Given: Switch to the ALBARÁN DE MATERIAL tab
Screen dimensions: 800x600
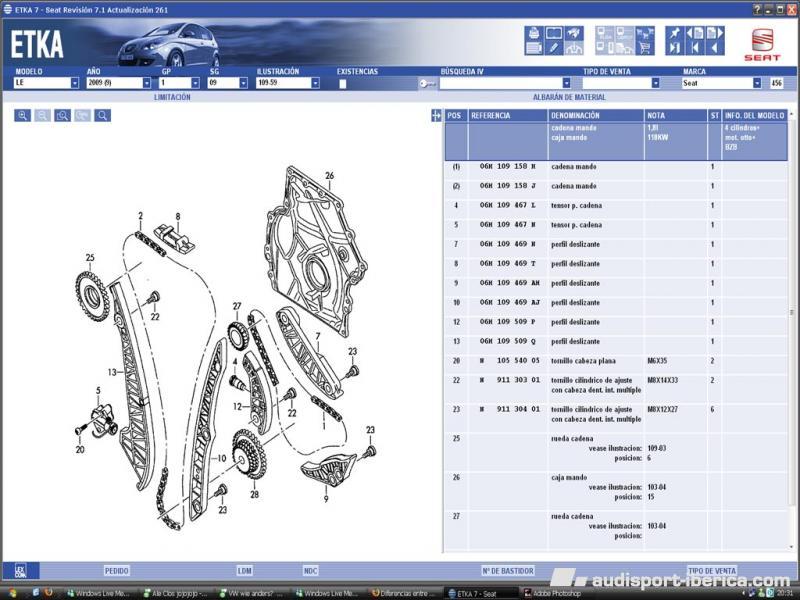Looking at the screenshot, I should point(569,97).
